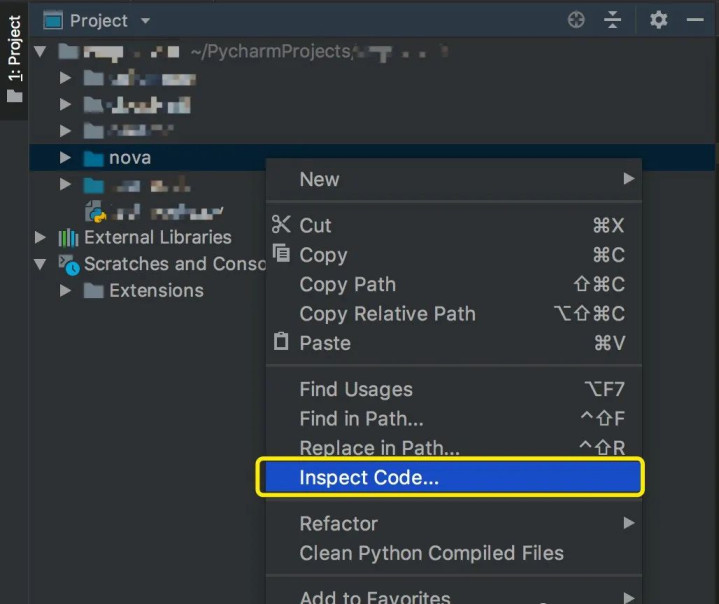Click the External Libraries icon

(x=68, y=238)
